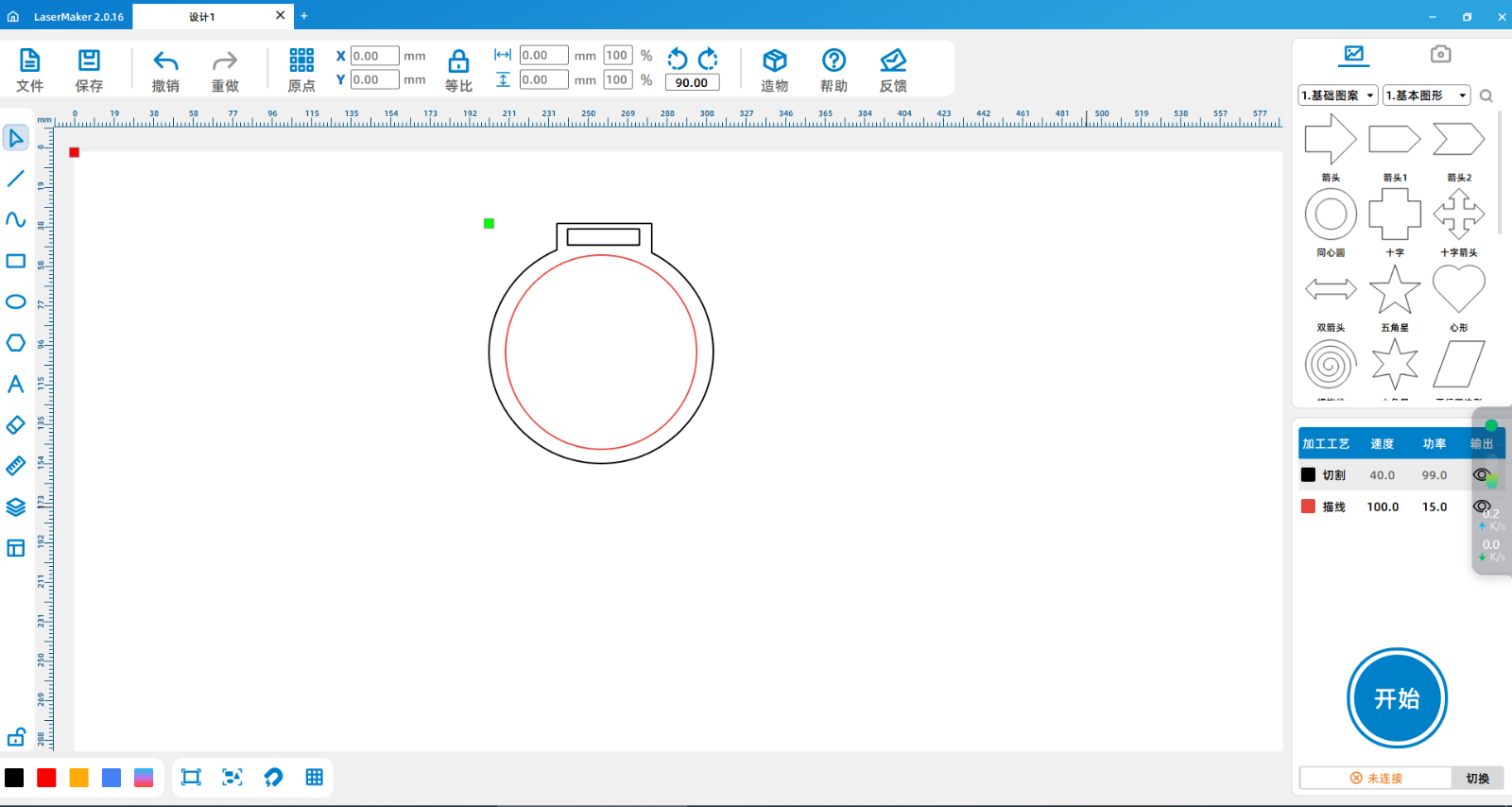
Task: Toggle visibility of the 描线 layer
Action: 1481,507
